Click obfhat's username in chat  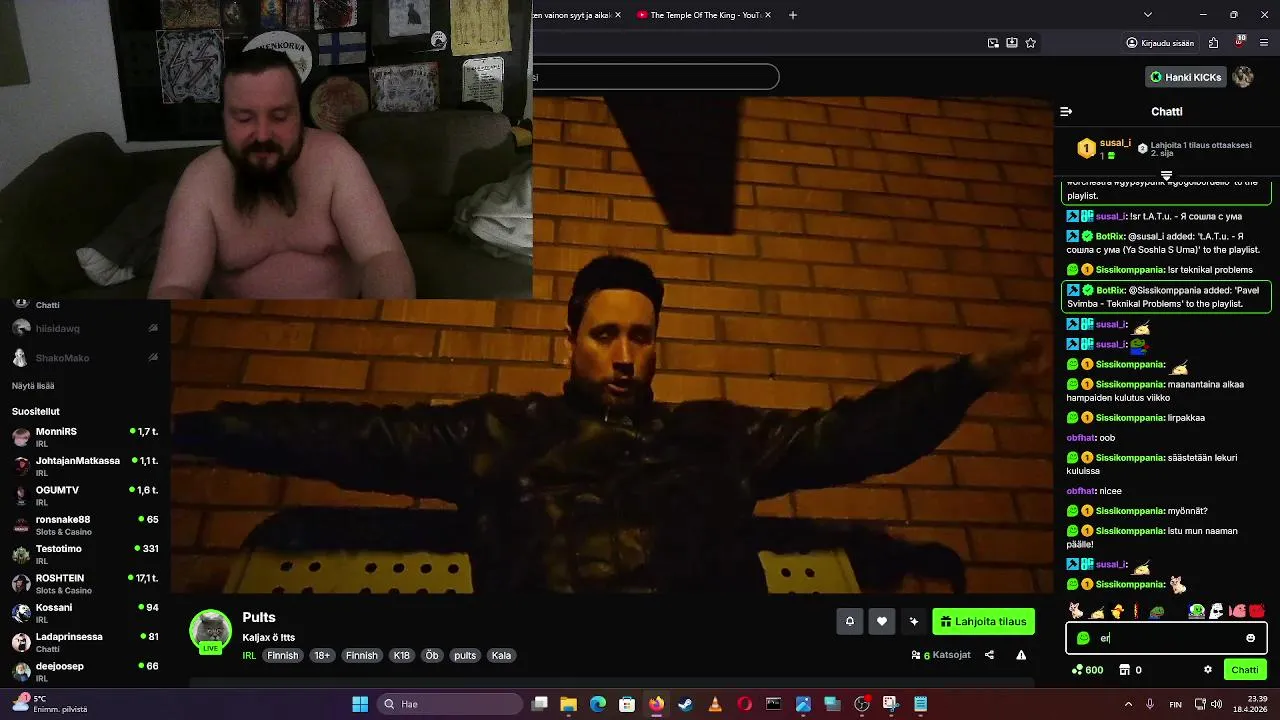pos(1081,438)
